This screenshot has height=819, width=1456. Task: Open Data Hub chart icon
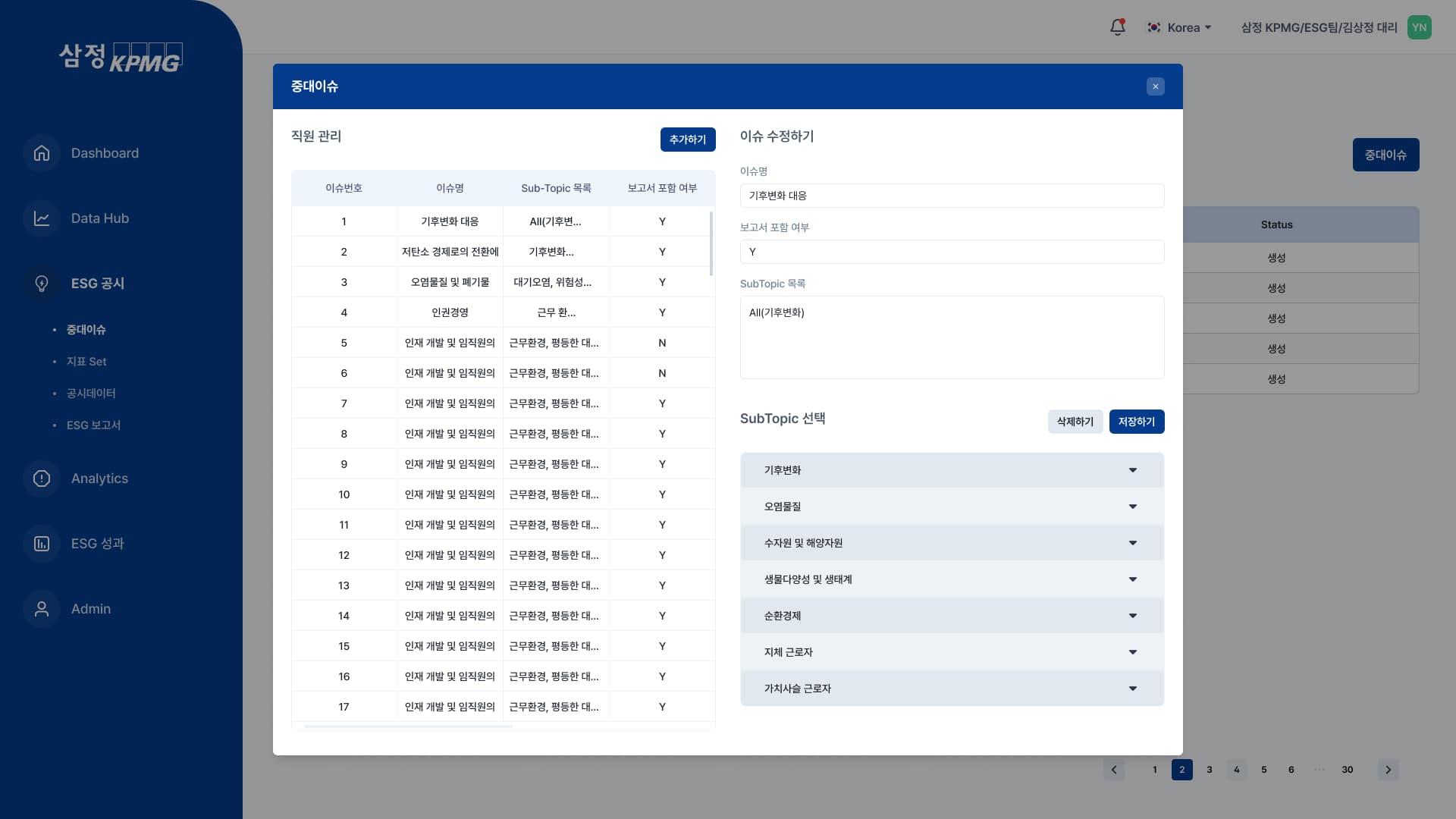[x=42, y=218]
